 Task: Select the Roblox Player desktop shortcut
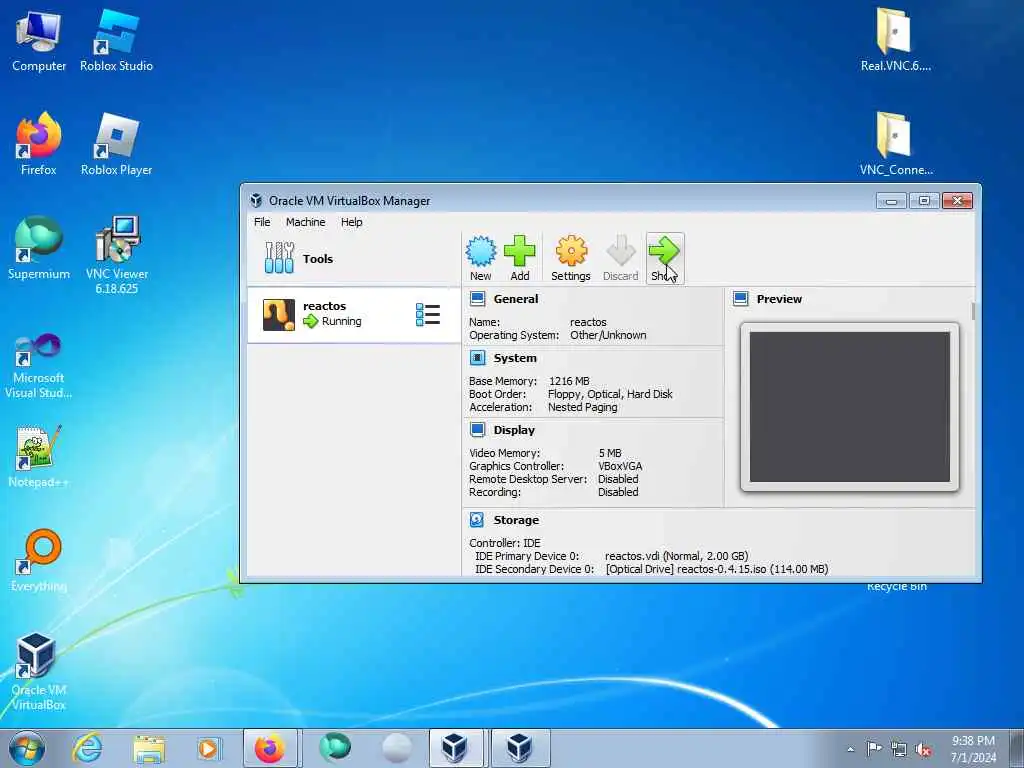[116, 145]
